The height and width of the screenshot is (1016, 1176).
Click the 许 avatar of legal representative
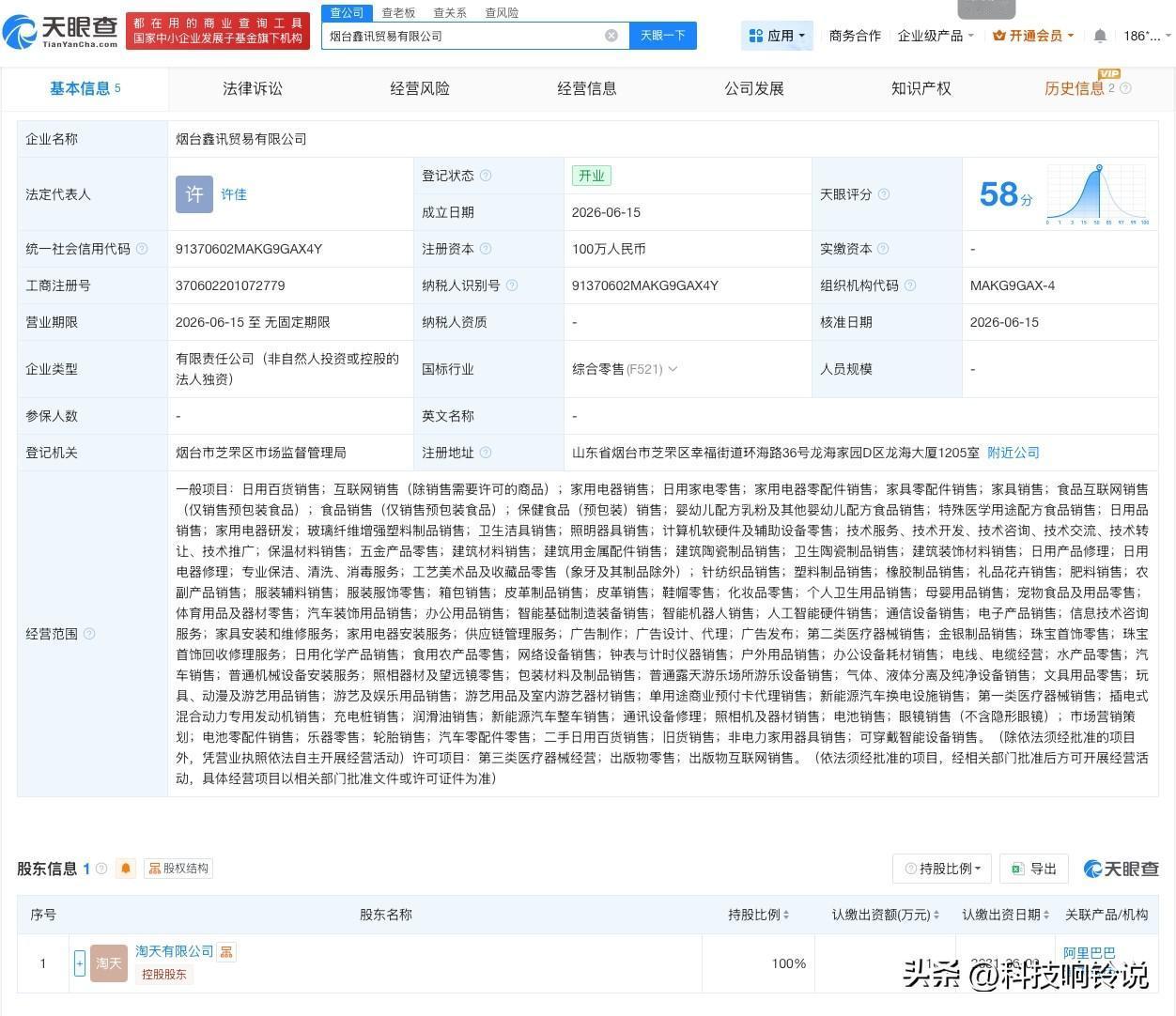194,194
